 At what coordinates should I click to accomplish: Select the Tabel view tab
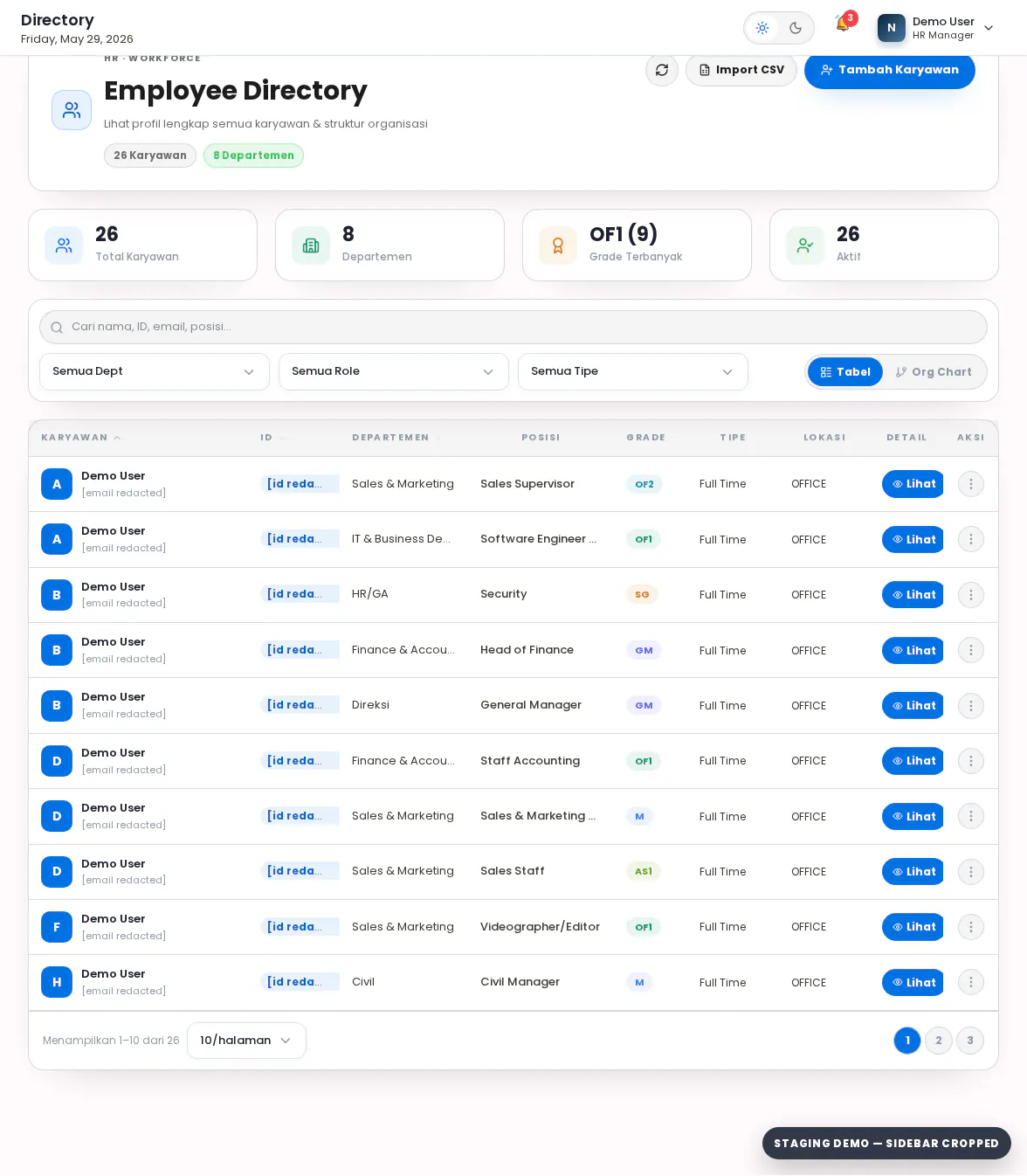tap(845, 372)
